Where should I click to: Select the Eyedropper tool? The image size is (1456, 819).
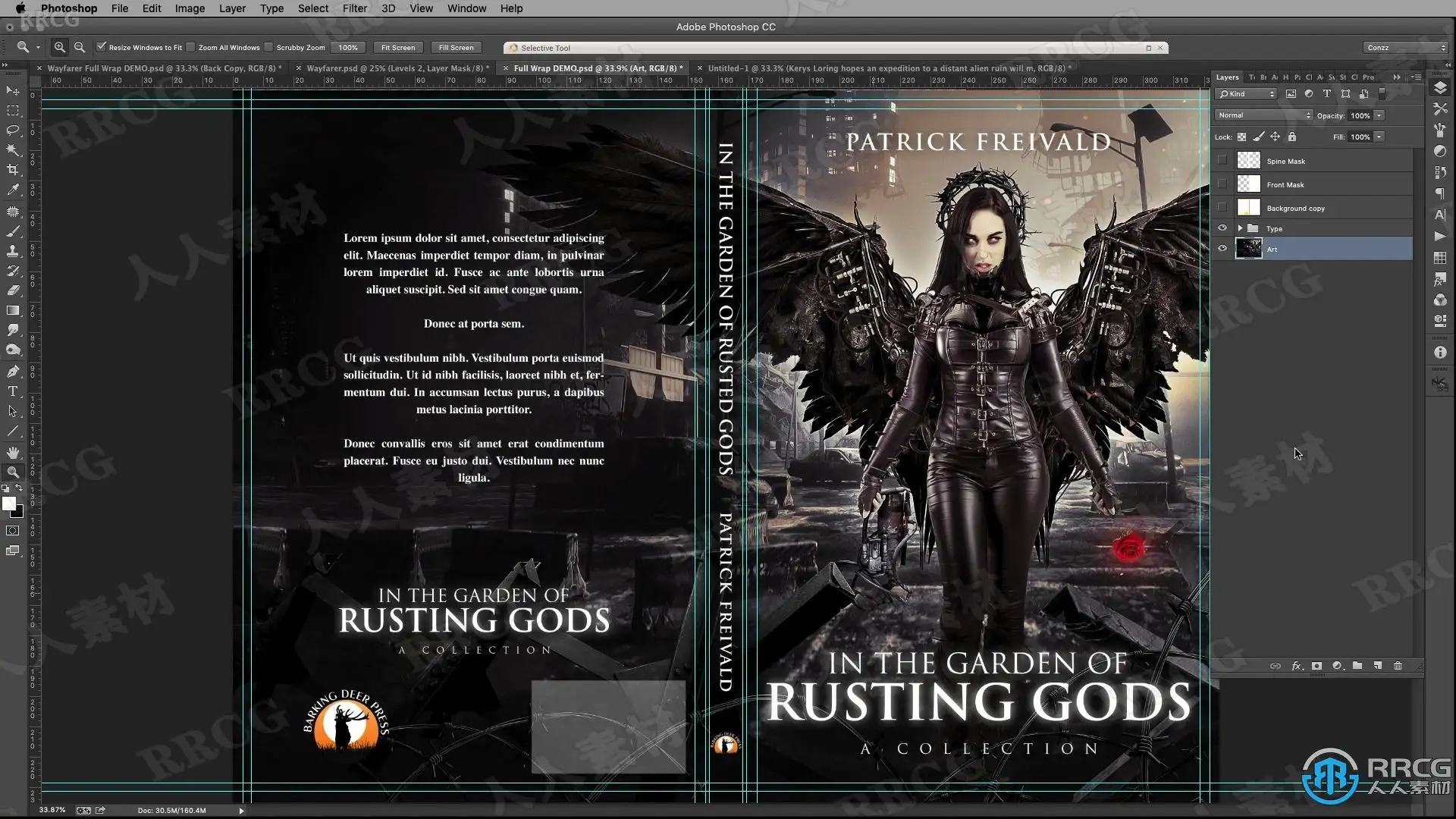13,190
